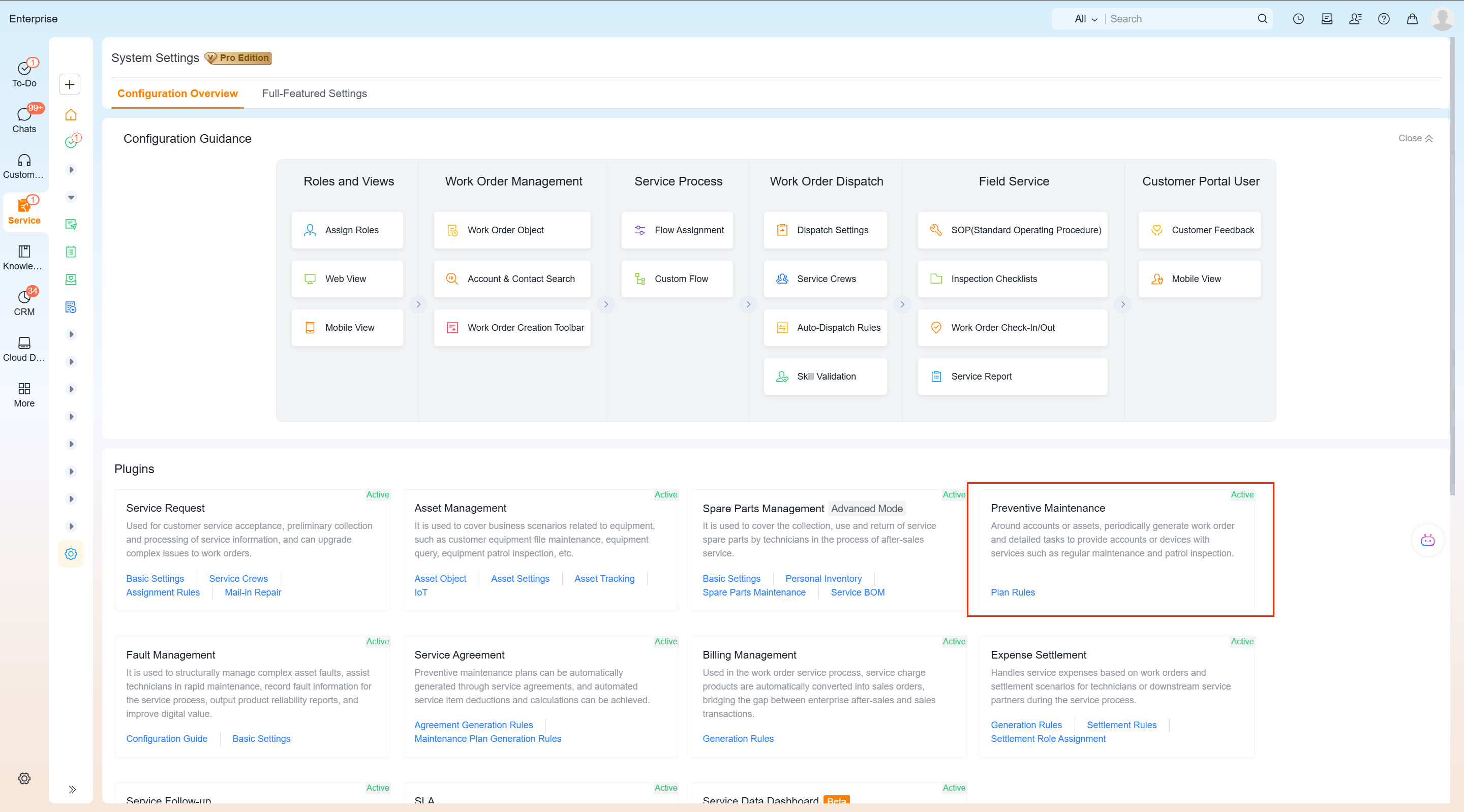
Task: Open the Configuration Guide link
Action: pyautogui.click(x=167, y=739)
